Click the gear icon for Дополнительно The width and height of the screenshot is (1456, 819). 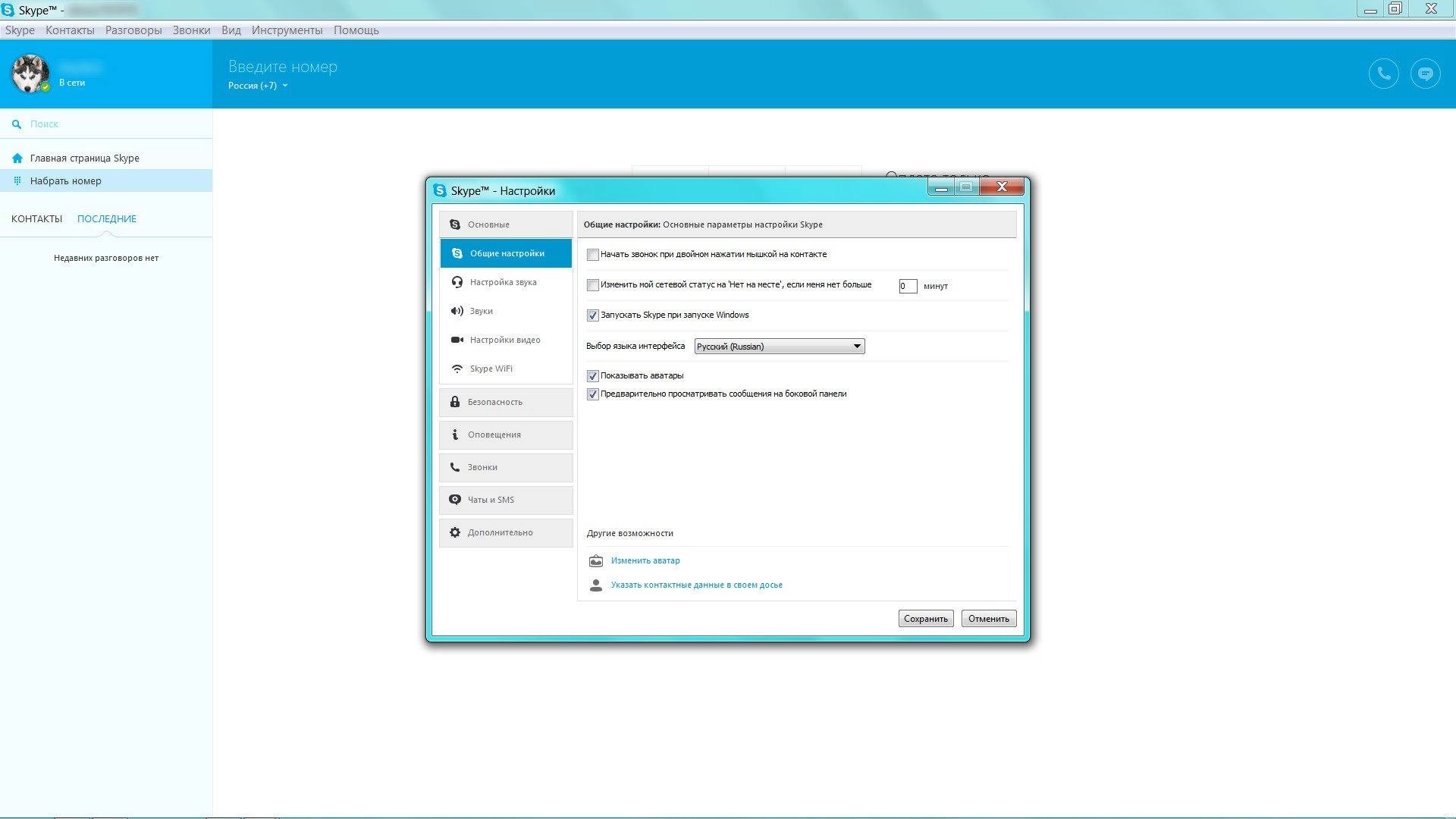coord(455,532)
